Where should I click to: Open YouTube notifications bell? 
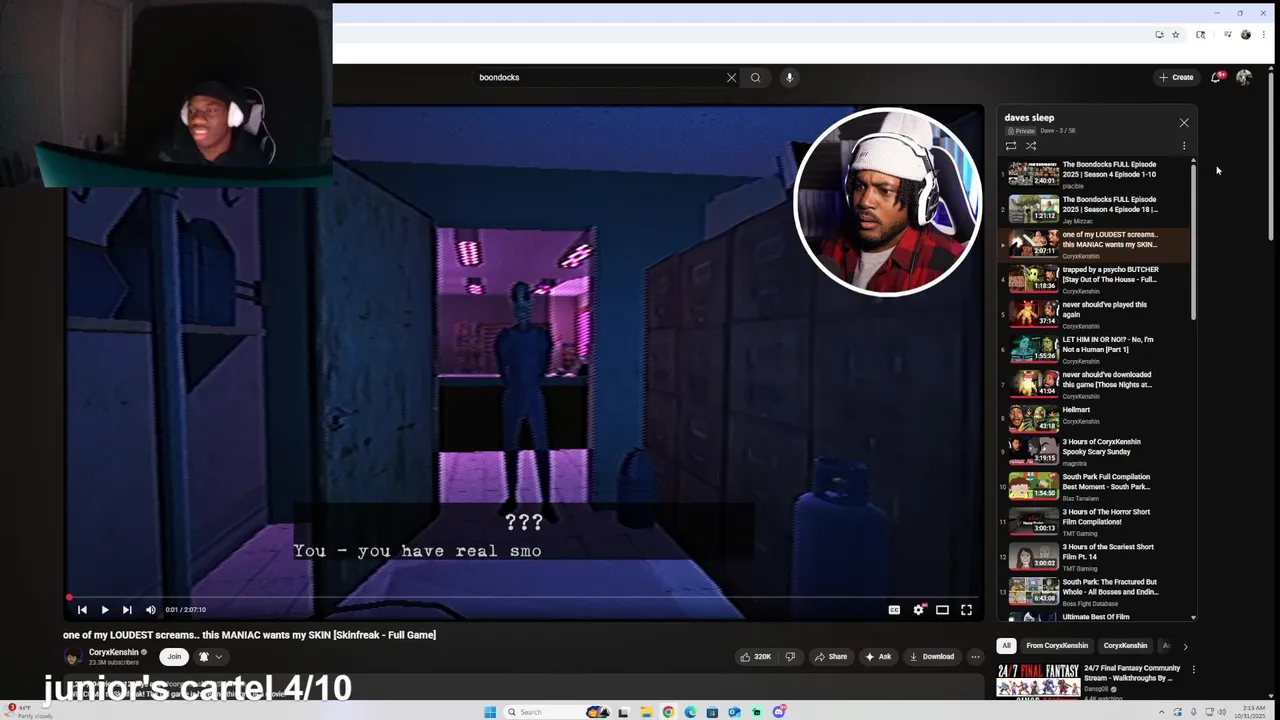click(1216, 77)
